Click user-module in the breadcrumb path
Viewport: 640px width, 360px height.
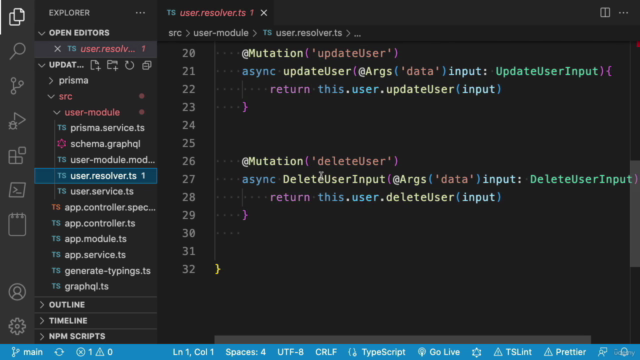221,33
